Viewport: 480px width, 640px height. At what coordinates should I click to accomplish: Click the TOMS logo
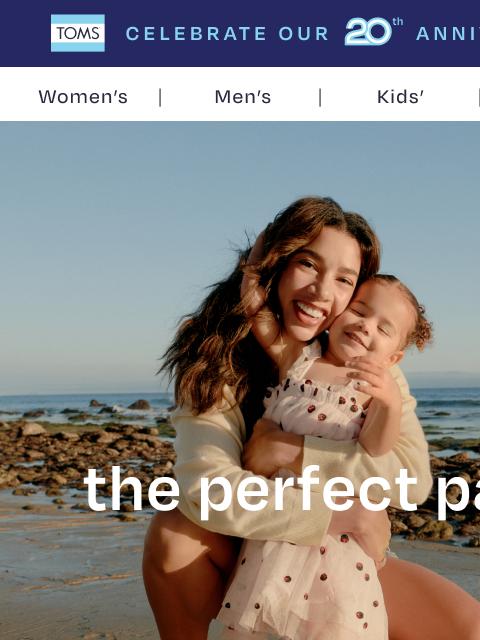pyautogui.click(x=78, y=33)
